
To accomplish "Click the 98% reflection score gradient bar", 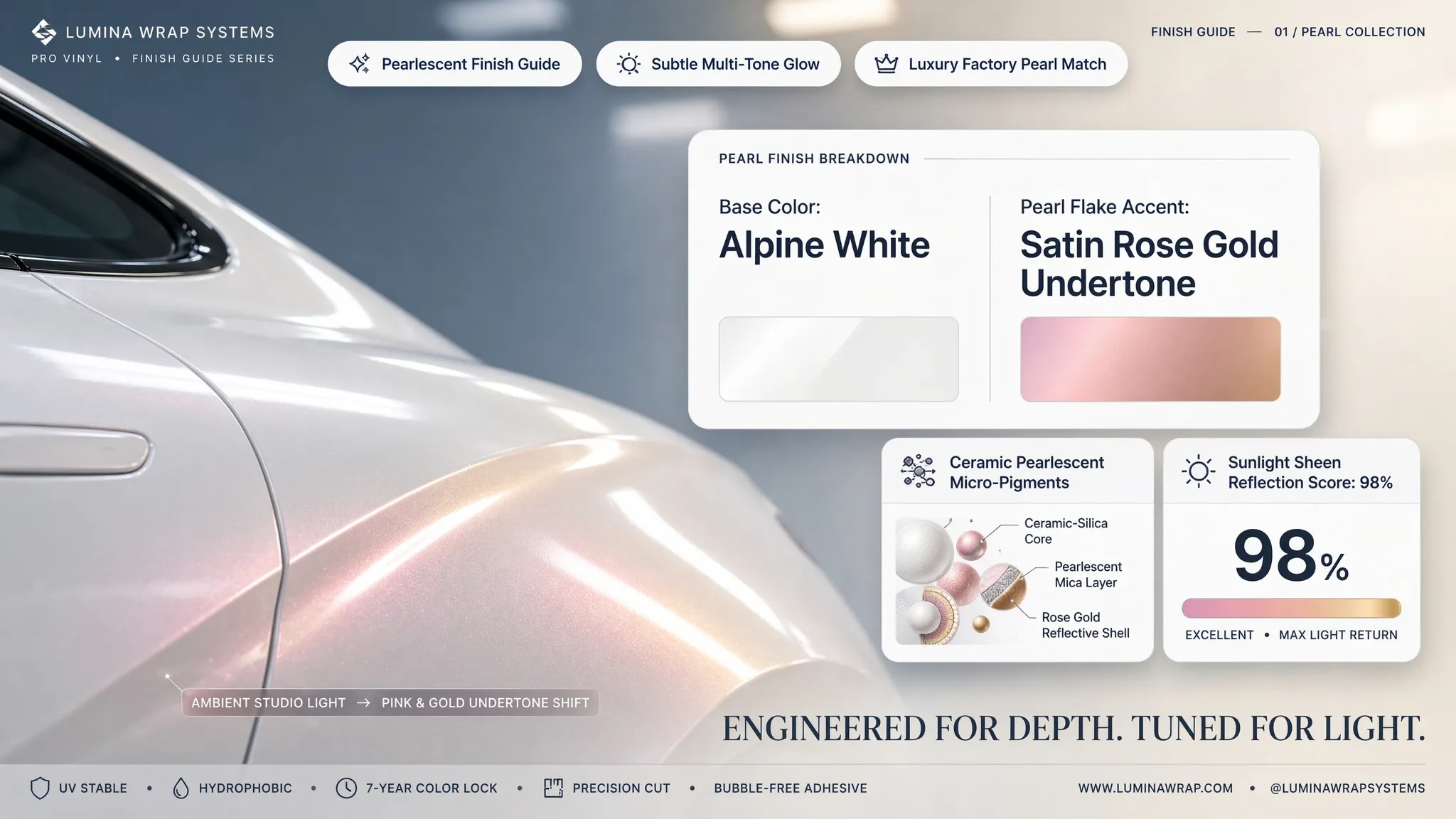I will pyautogui.click(x=1291, y=609).
